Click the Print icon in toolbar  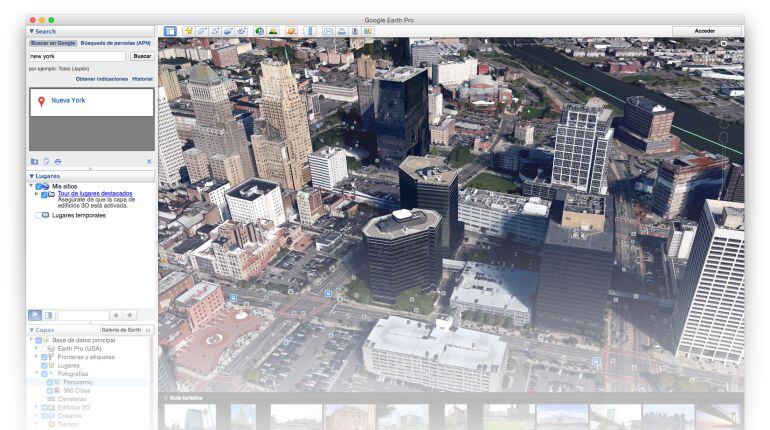(x=341, y=31)
